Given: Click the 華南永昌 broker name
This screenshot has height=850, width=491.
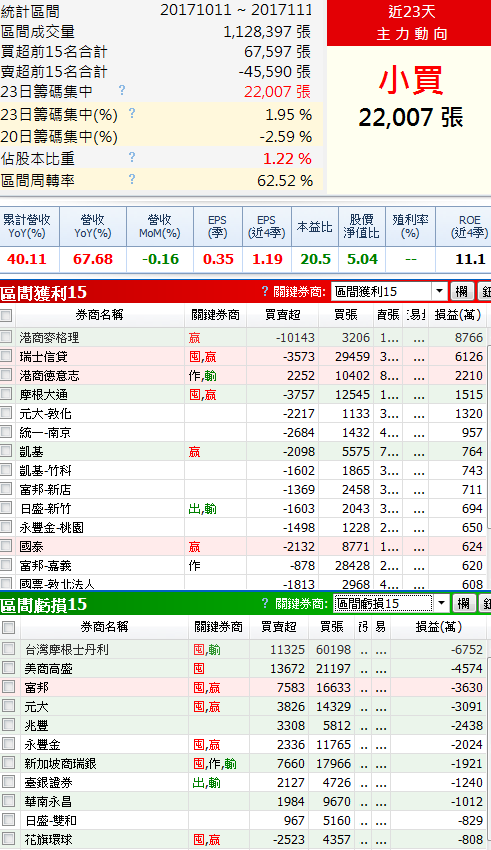Looking at the screenshot, I should pos(49,801).
